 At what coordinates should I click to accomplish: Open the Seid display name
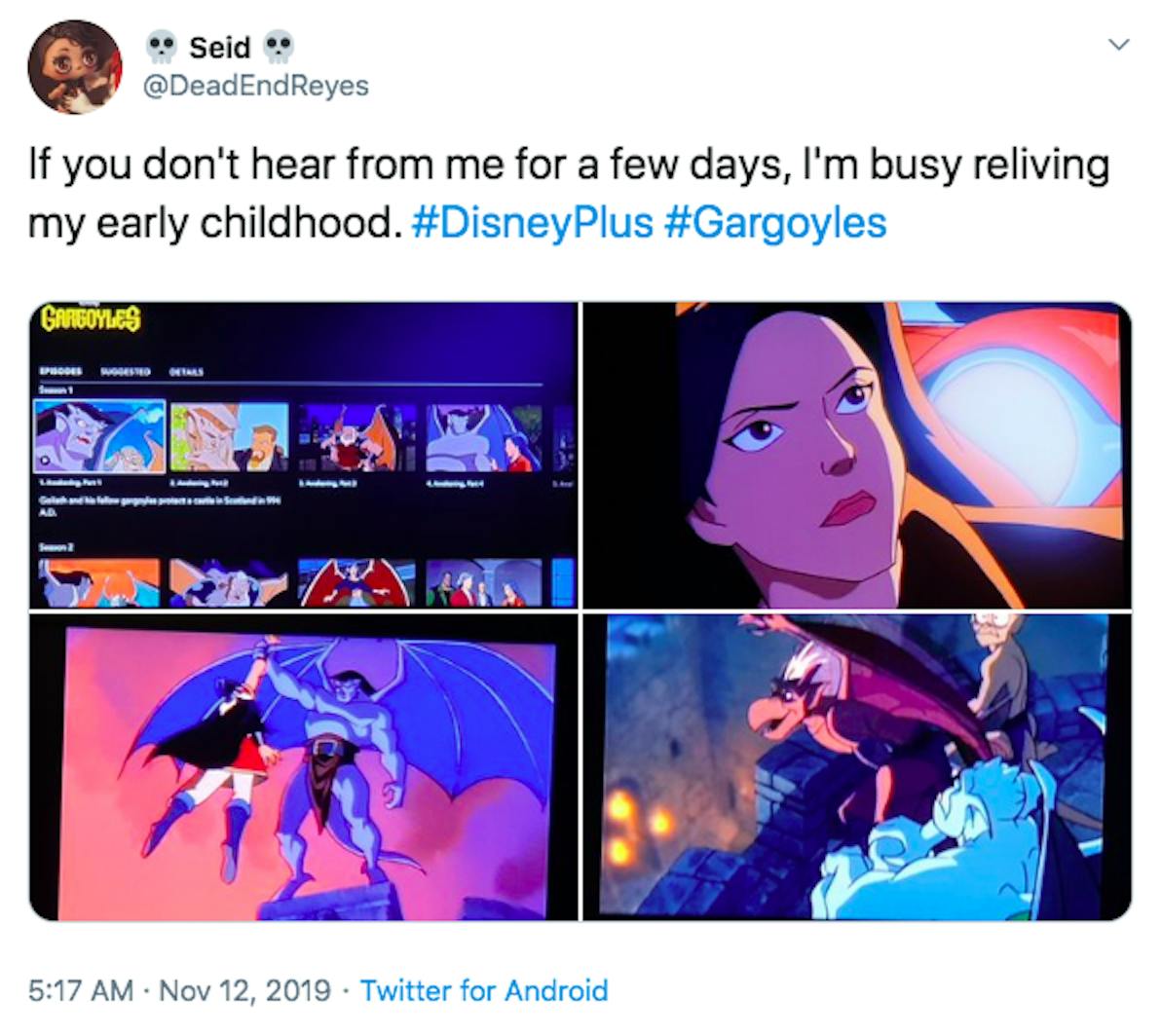click(220, 48)
